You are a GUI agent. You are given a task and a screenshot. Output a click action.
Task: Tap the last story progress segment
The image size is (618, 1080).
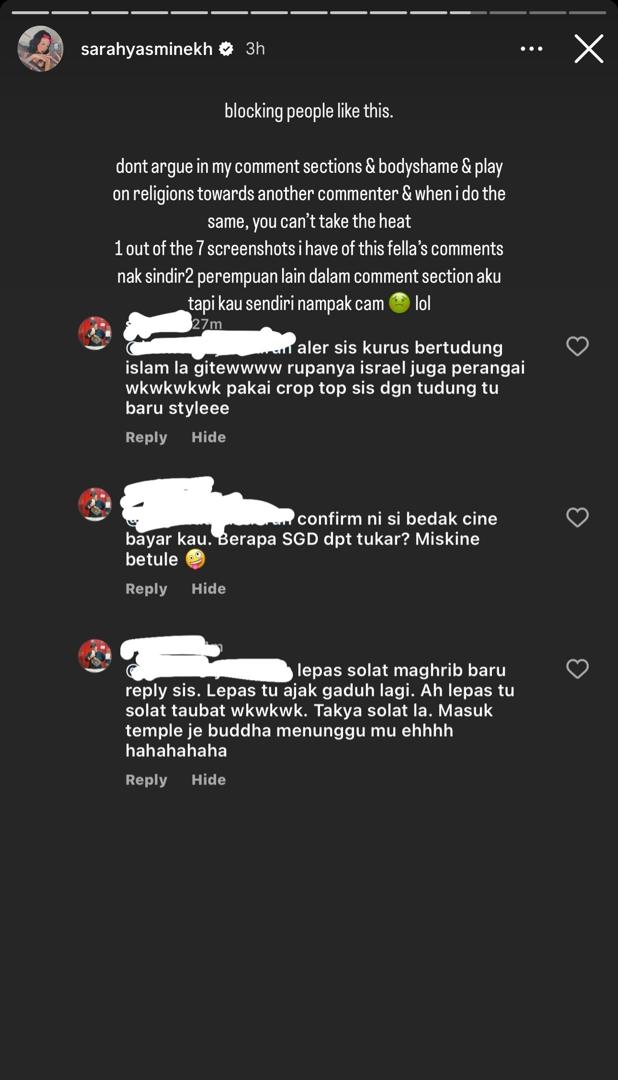(x=588, y=12)
